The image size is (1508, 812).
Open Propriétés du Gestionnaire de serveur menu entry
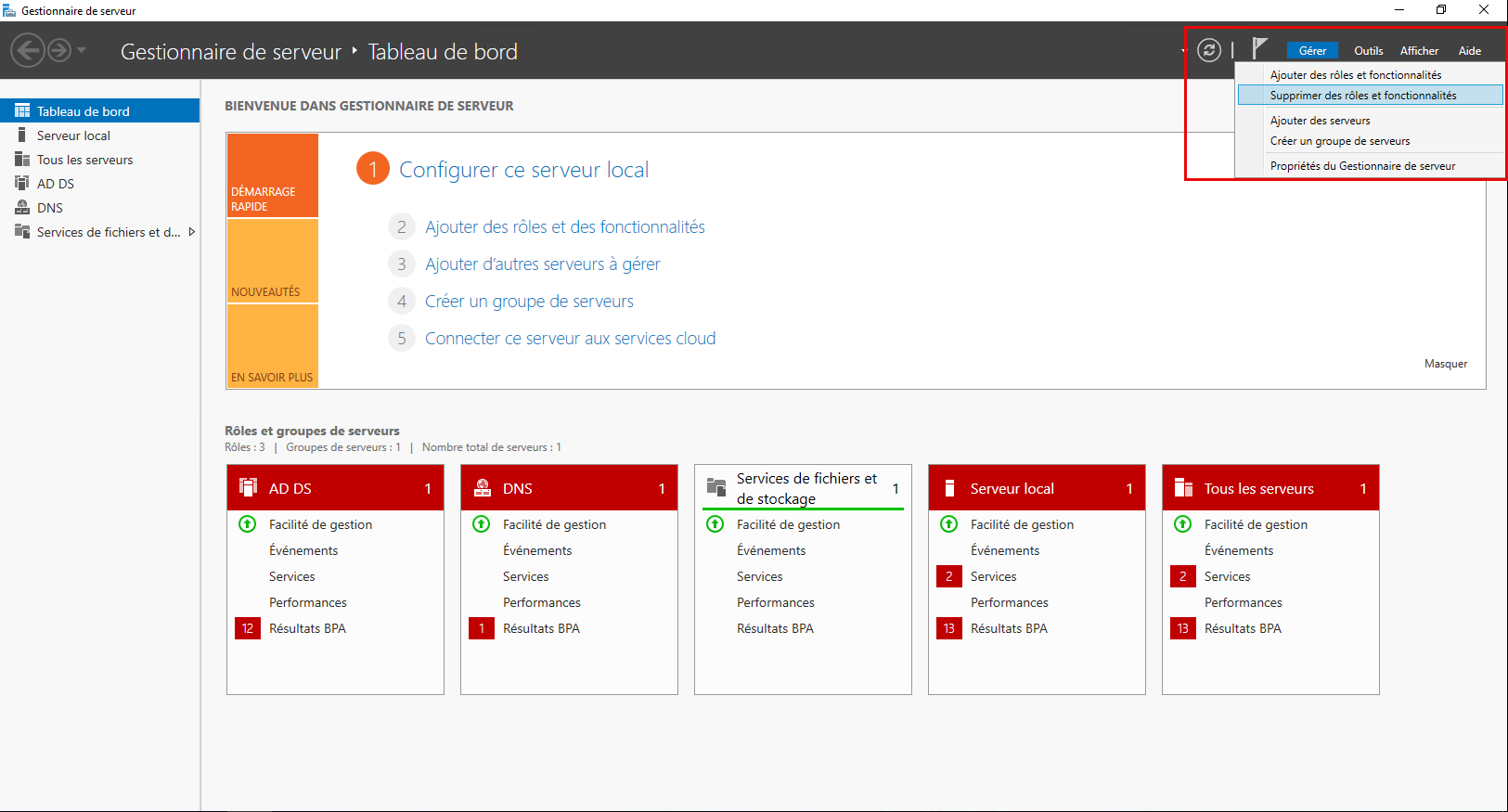pyautogui.click(x=1370, y=166)
